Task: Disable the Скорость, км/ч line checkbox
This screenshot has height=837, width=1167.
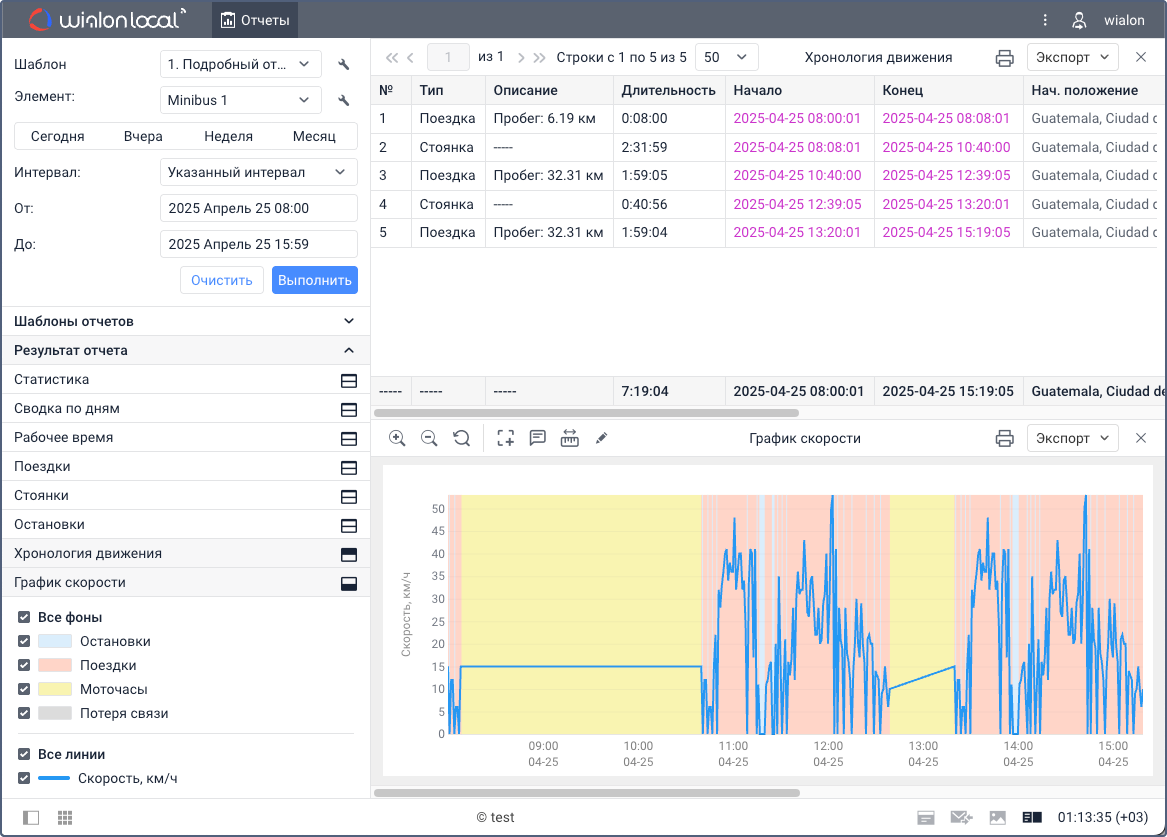Action: pos(24,778)
